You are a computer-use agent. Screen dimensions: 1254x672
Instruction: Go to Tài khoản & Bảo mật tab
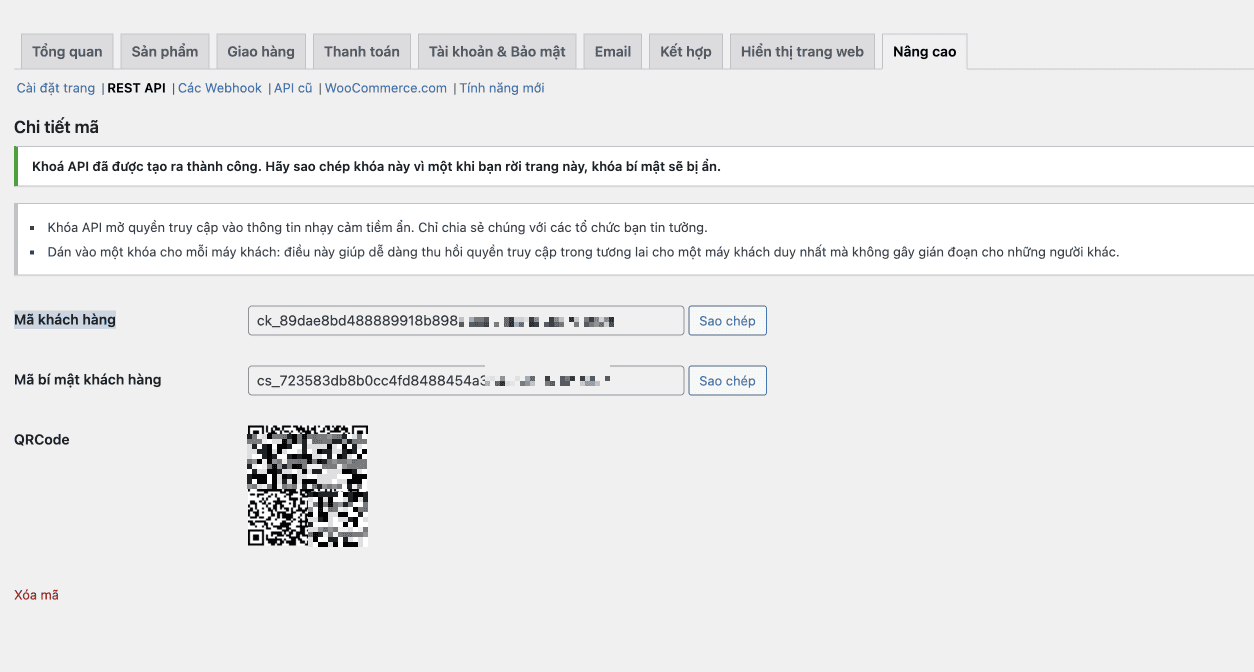point(497,52)
